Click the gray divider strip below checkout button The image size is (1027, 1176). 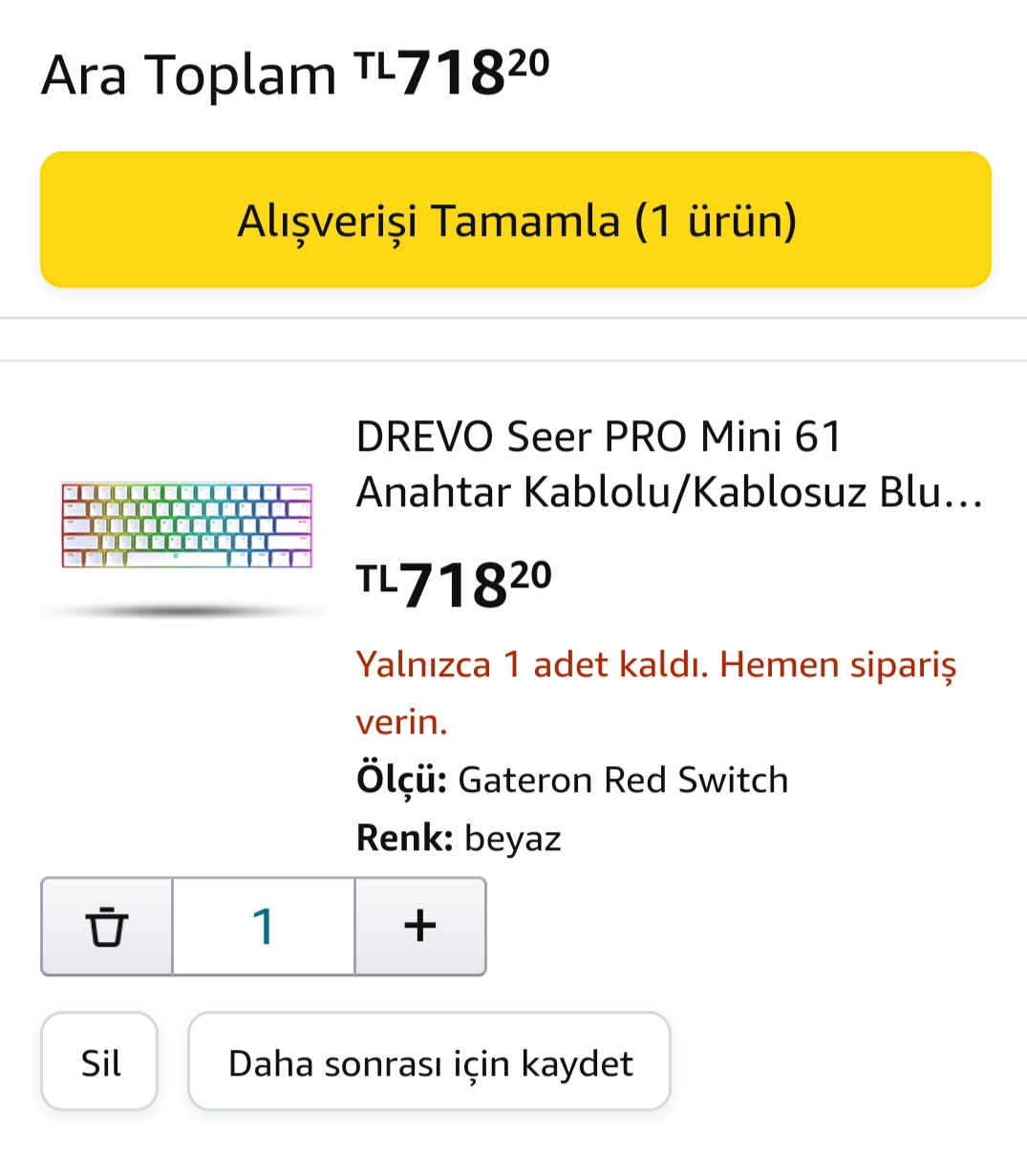coord(513,339)
